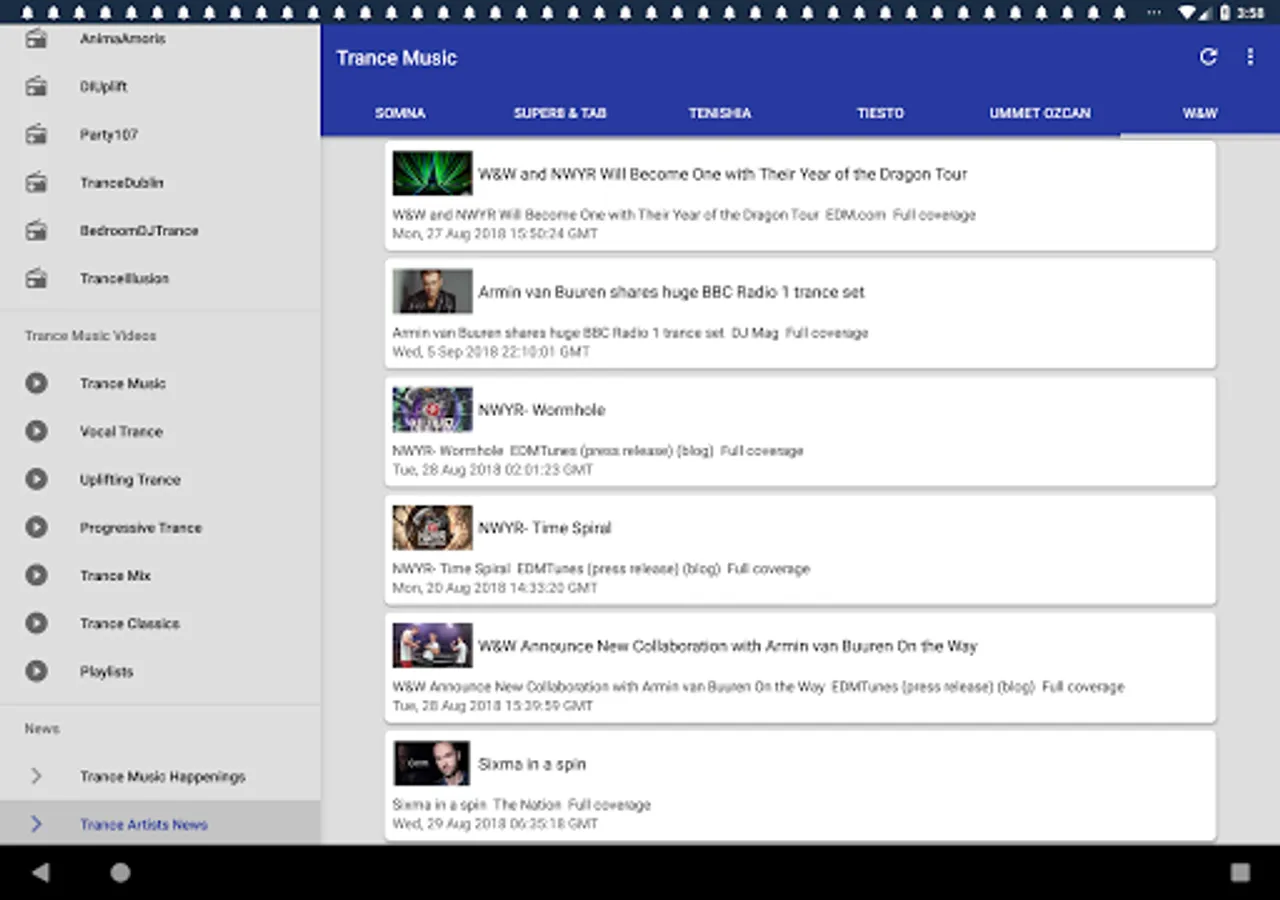Tap the radio icon beside TranceDublin
Screen dimensions: 1280x900
pyautogui.click(x=36, y=182)
